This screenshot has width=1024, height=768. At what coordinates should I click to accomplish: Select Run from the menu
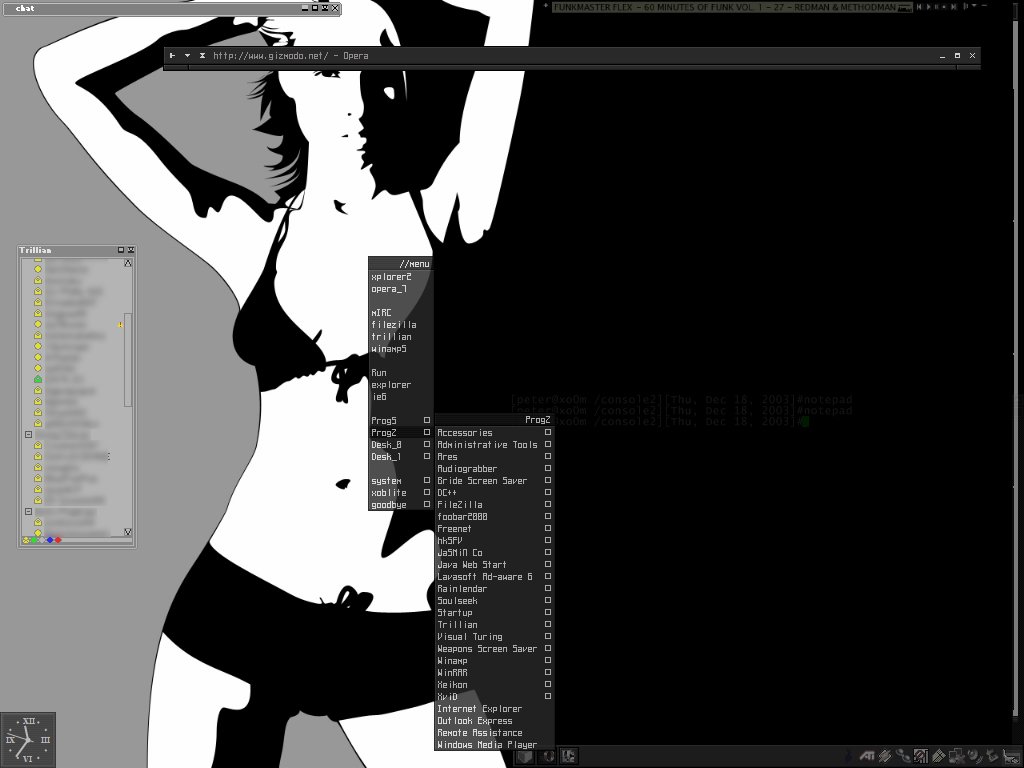click(379, 373)
